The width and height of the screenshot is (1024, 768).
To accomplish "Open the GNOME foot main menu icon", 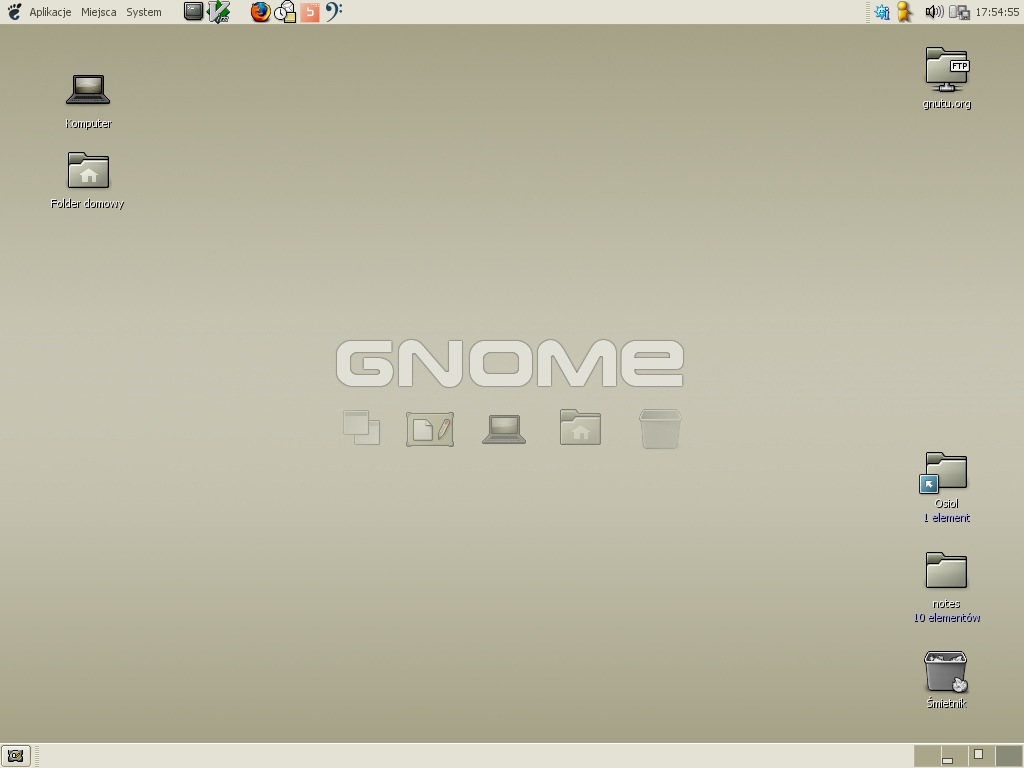I will pyautogui.click(x=14, y=12).
